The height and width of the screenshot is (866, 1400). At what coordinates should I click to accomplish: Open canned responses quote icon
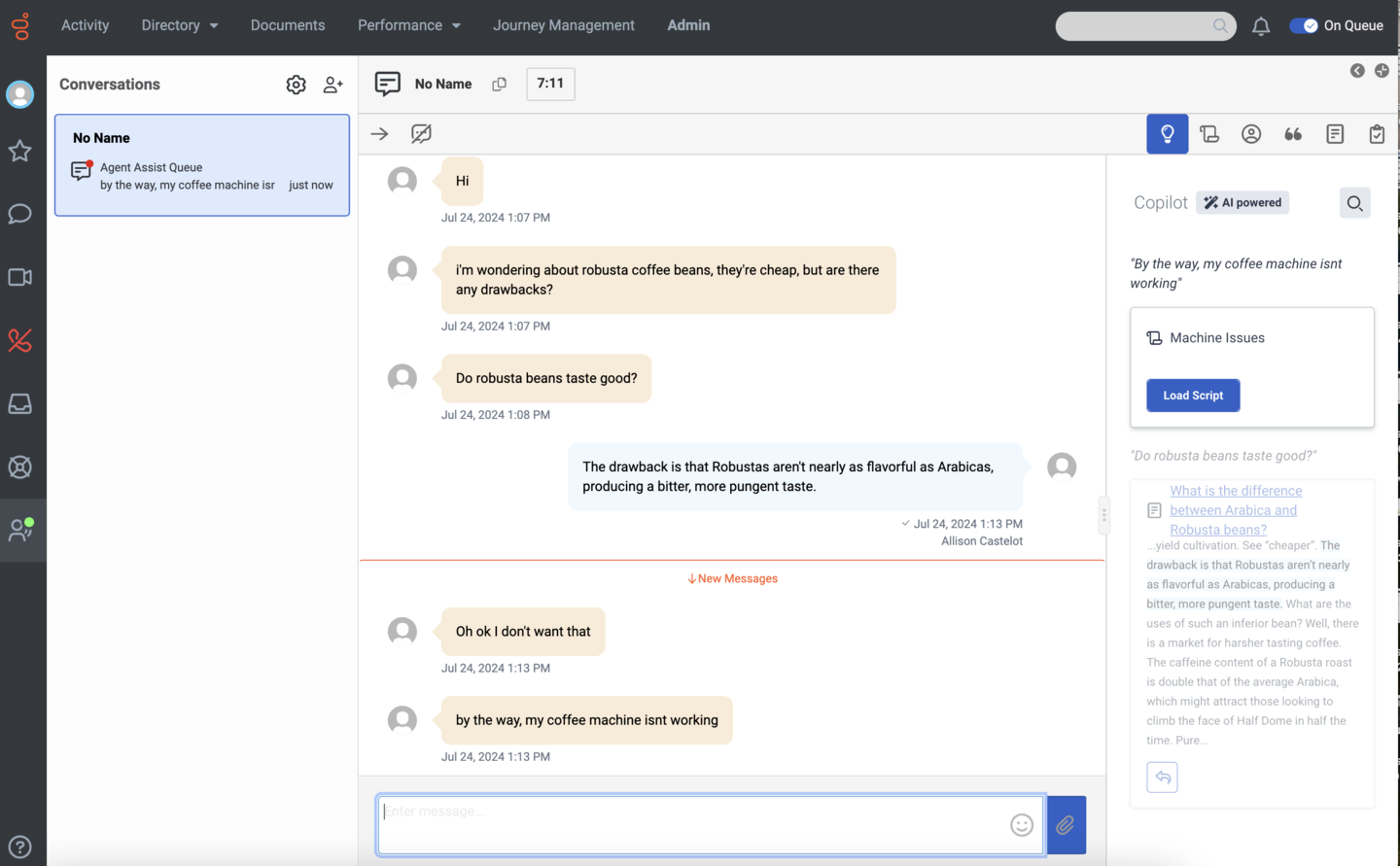point(1293,134)
